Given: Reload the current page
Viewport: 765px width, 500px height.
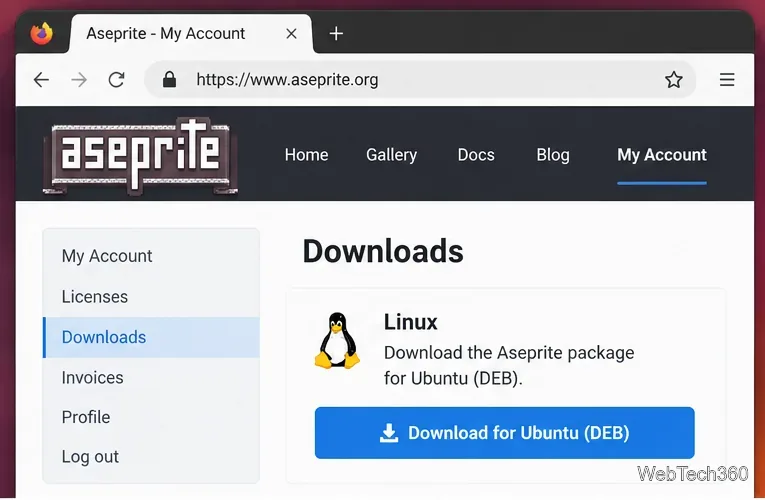Looking at the screenshot, I should point(117,80).
